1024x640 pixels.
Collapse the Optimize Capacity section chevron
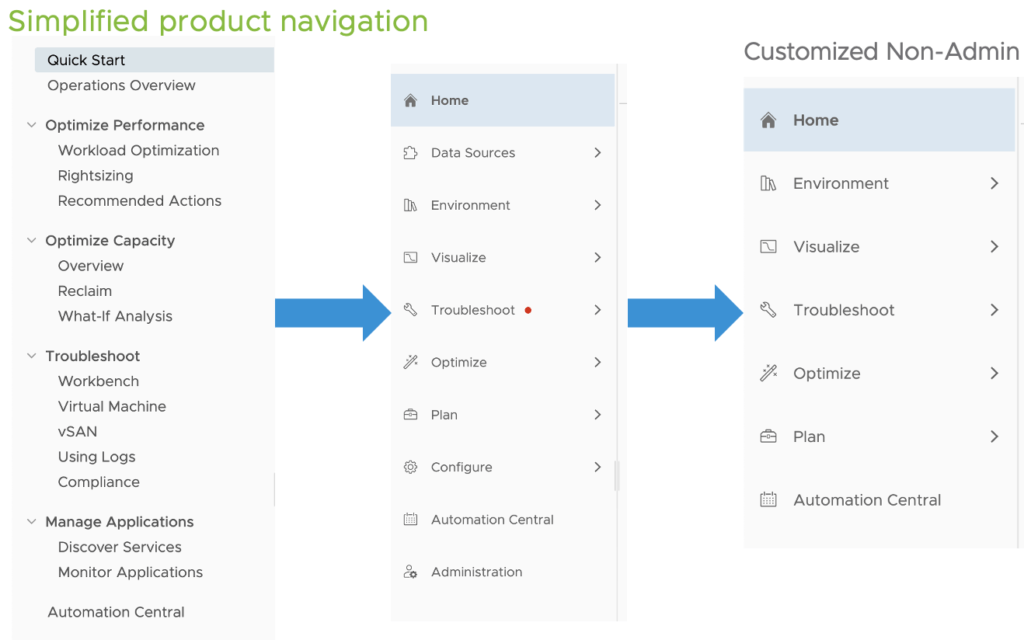30,241
